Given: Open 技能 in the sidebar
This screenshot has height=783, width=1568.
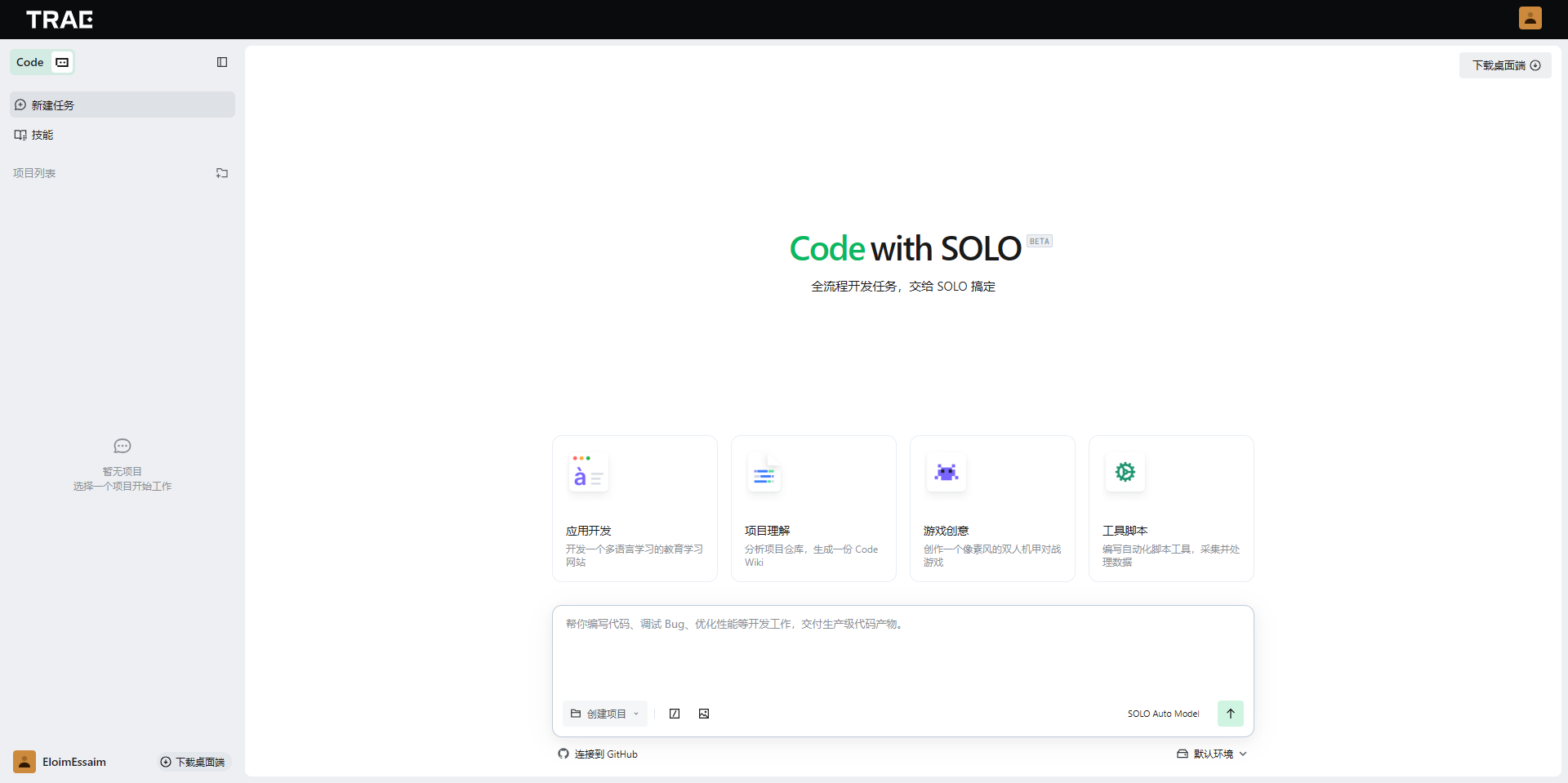Looking at the screenshot, I should (42, 135).
